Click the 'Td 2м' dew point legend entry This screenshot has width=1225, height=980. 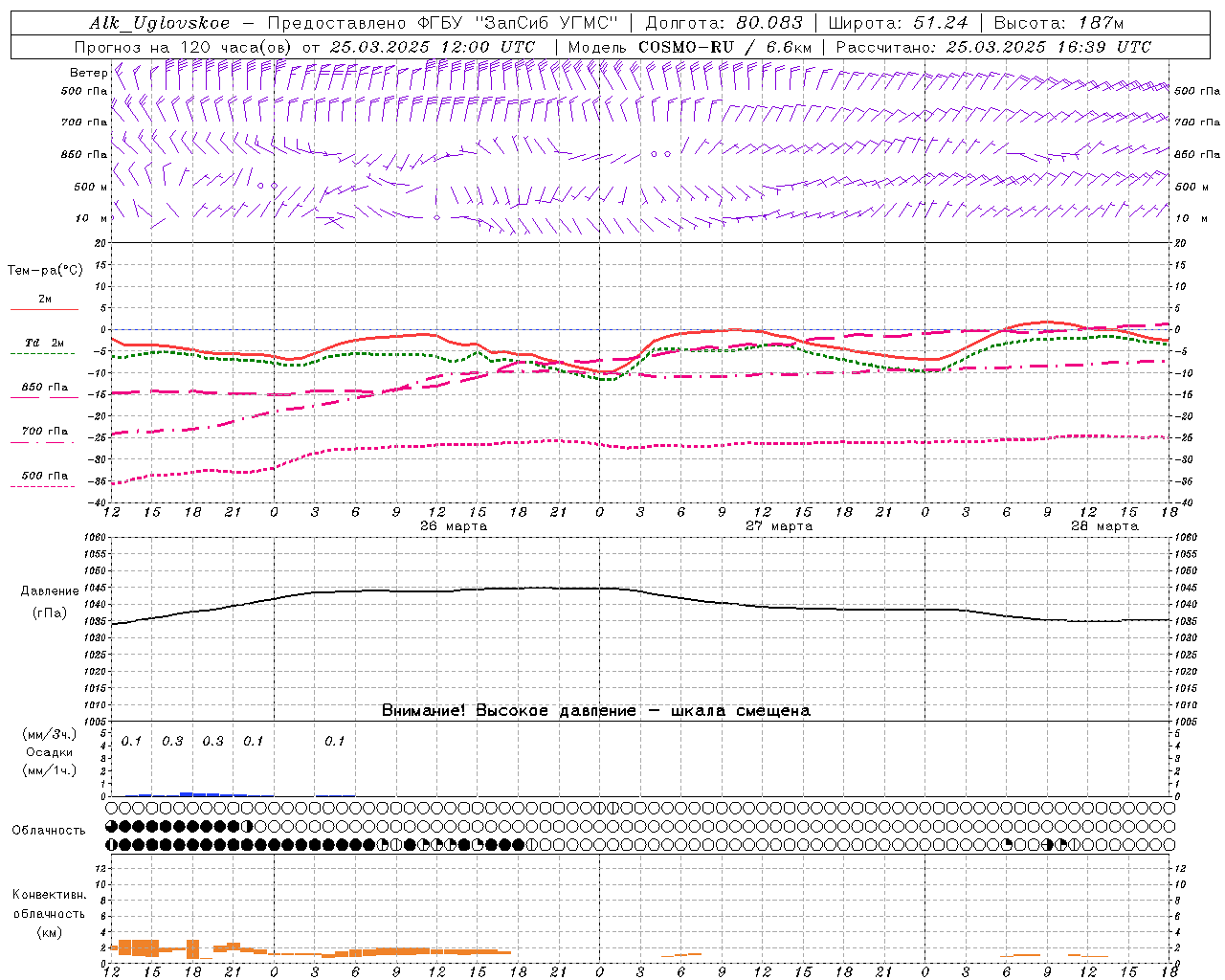44,343
